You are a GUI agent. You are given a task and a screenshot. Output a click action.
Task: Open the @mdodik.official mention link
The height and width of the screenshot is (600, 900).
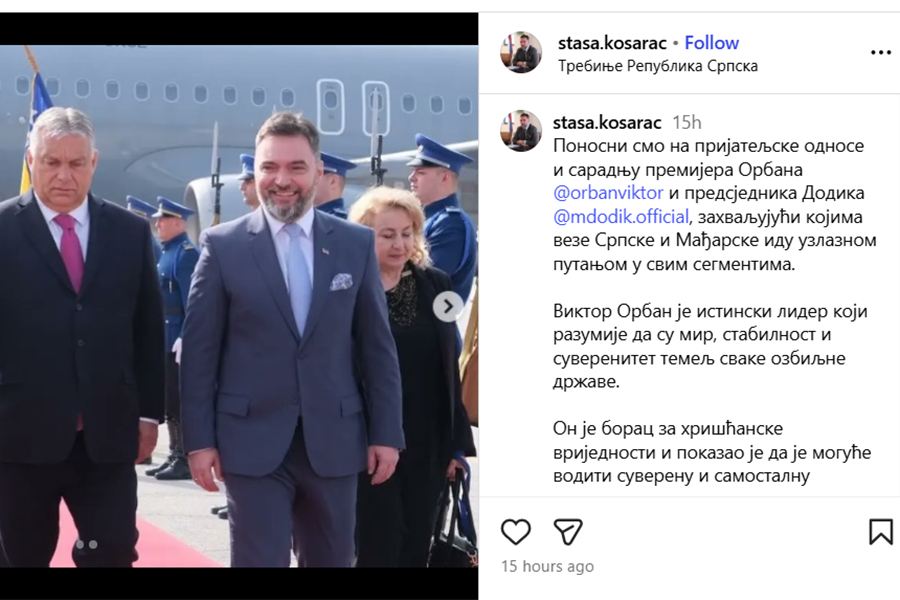[x=621, y=216]
